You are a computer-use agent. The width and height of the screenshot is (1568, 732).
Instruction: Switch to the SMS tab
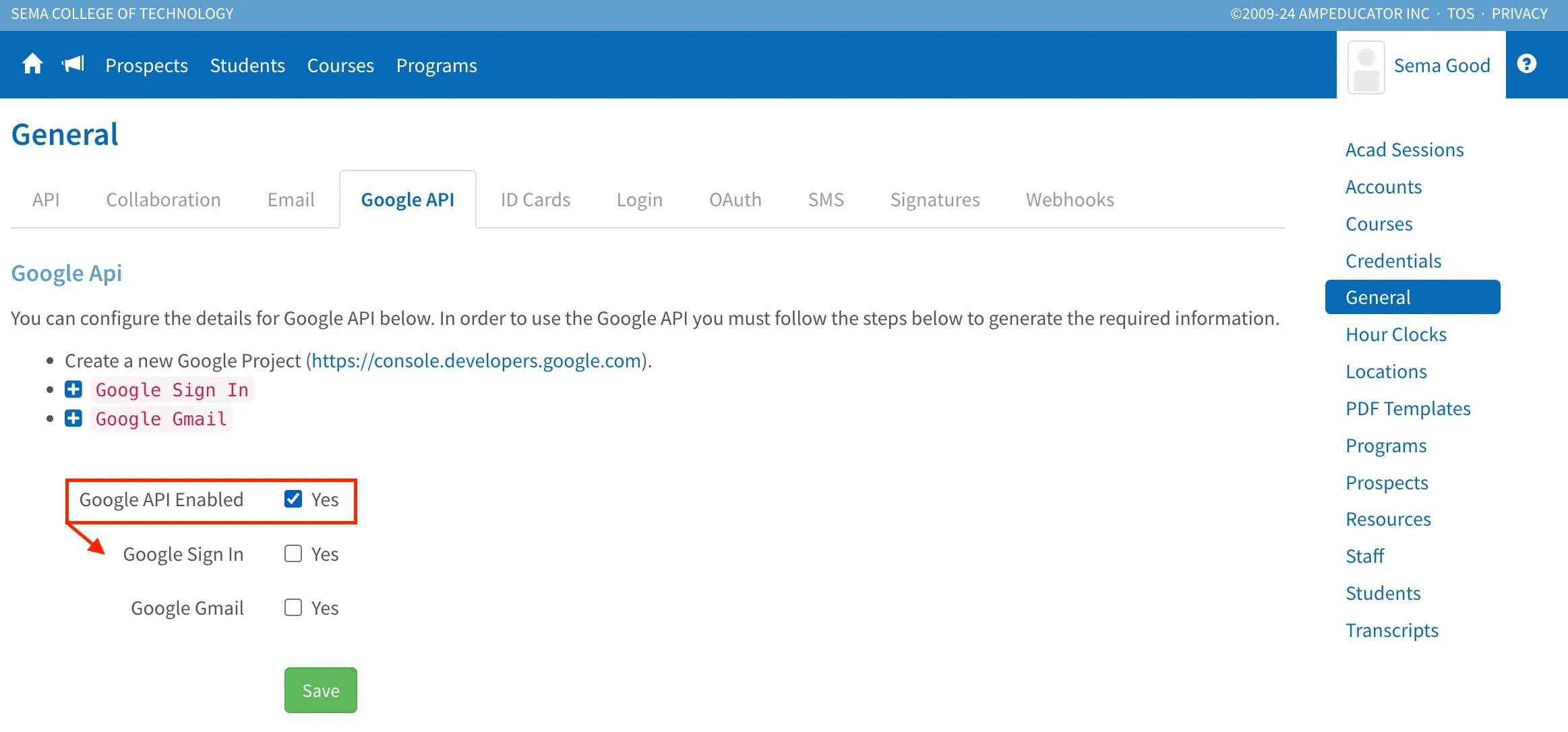pos(826,200)
